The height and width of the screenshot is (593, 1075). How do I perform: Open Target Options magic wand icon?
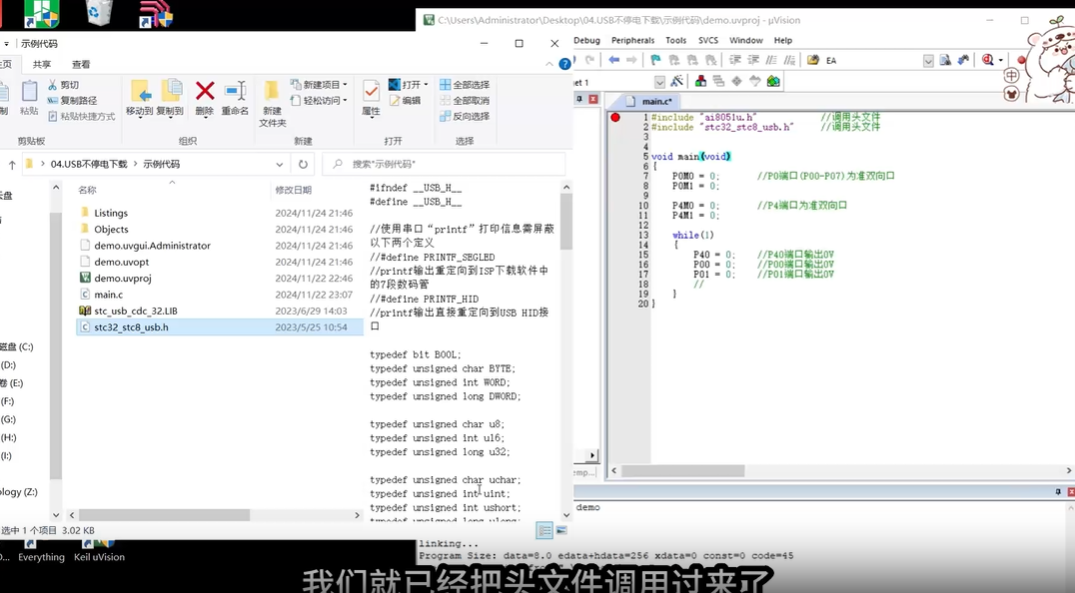[677, 81]
